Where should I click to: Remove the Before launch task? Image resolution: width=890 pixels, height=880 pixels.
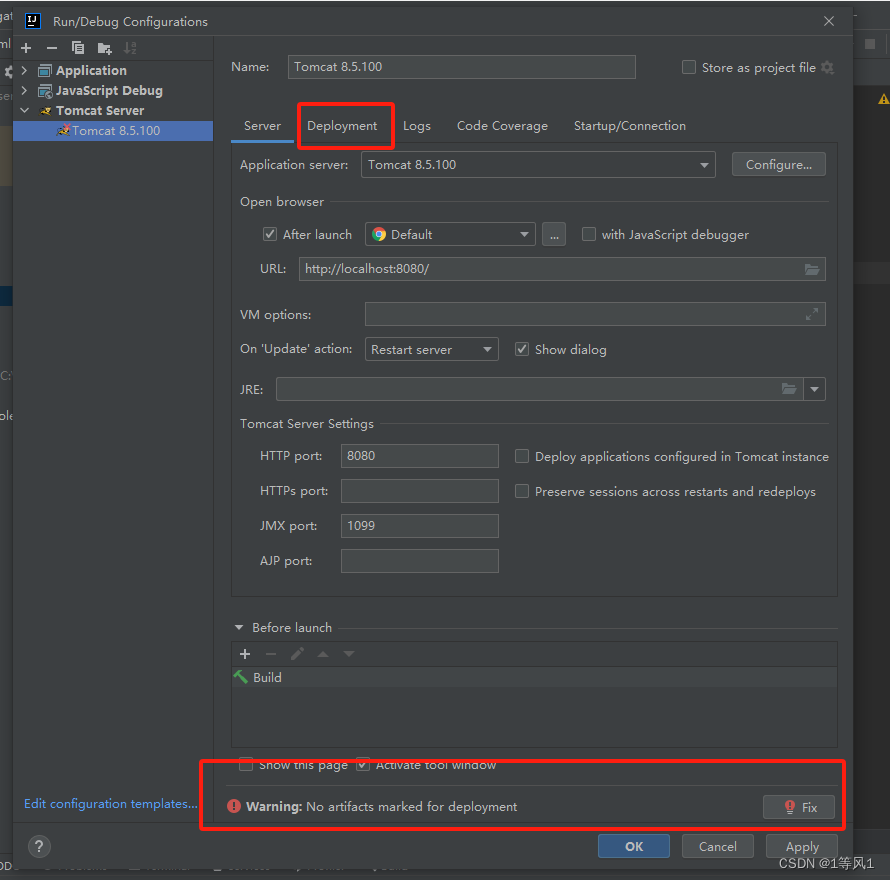coord(271,654)
